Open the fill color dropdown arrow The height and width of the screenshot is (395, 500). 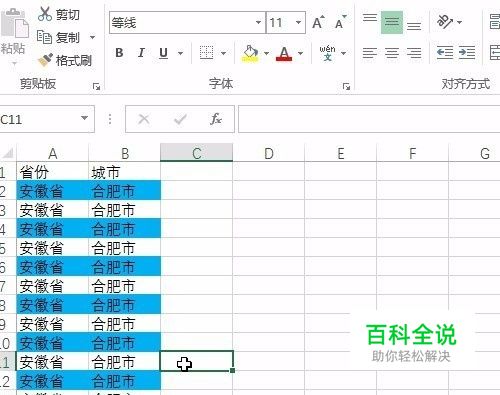(266, 53)
